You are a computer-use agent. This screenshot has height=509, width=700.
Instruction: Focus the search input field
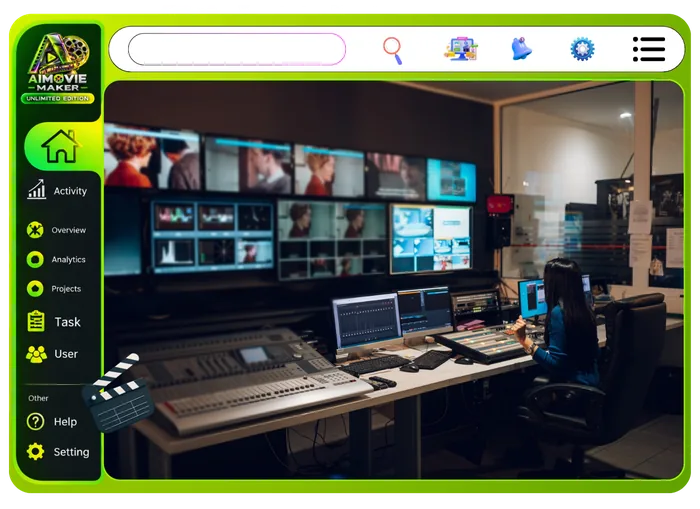(x=237, y=49)
